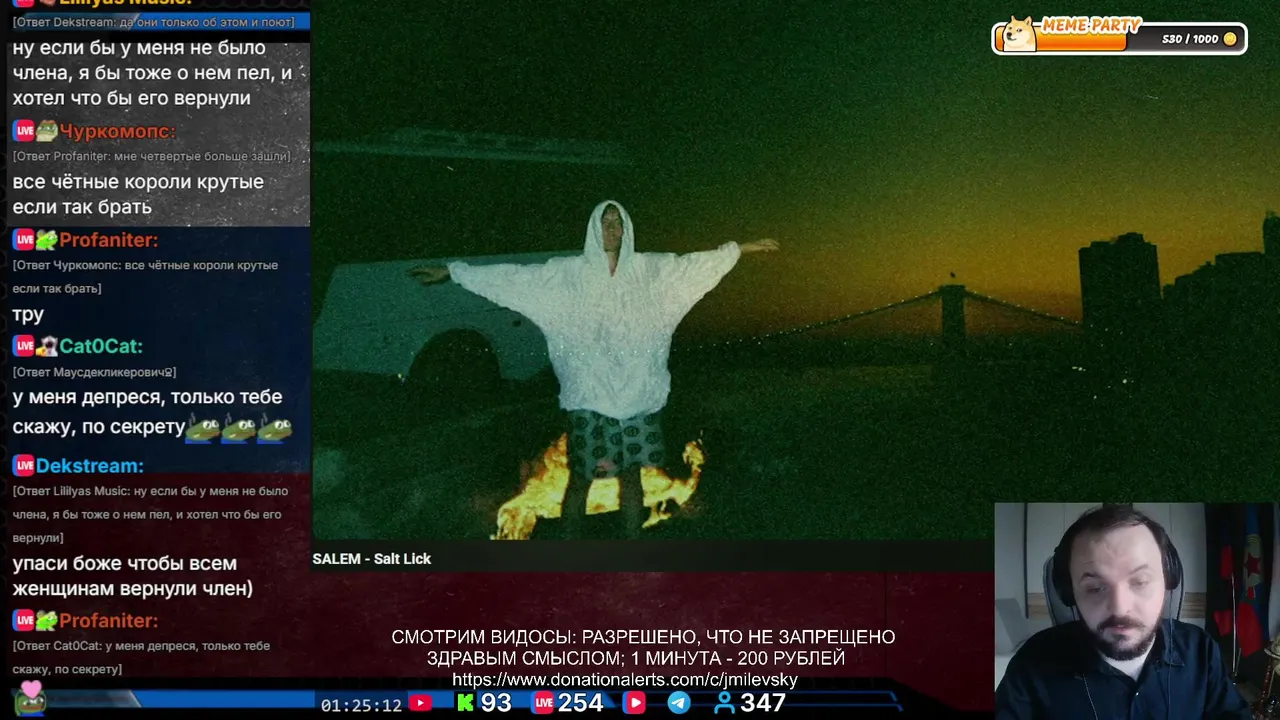Click the pink heart frog emote in corner
The width and height of the screenshot is (1280, 720).
coord(30,696)
